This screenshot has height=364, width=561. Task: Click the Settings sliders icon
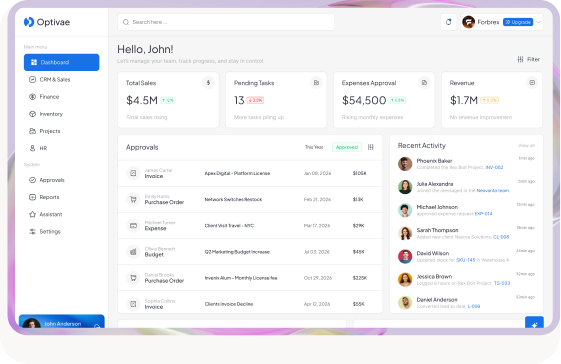(x=32, y=232)
